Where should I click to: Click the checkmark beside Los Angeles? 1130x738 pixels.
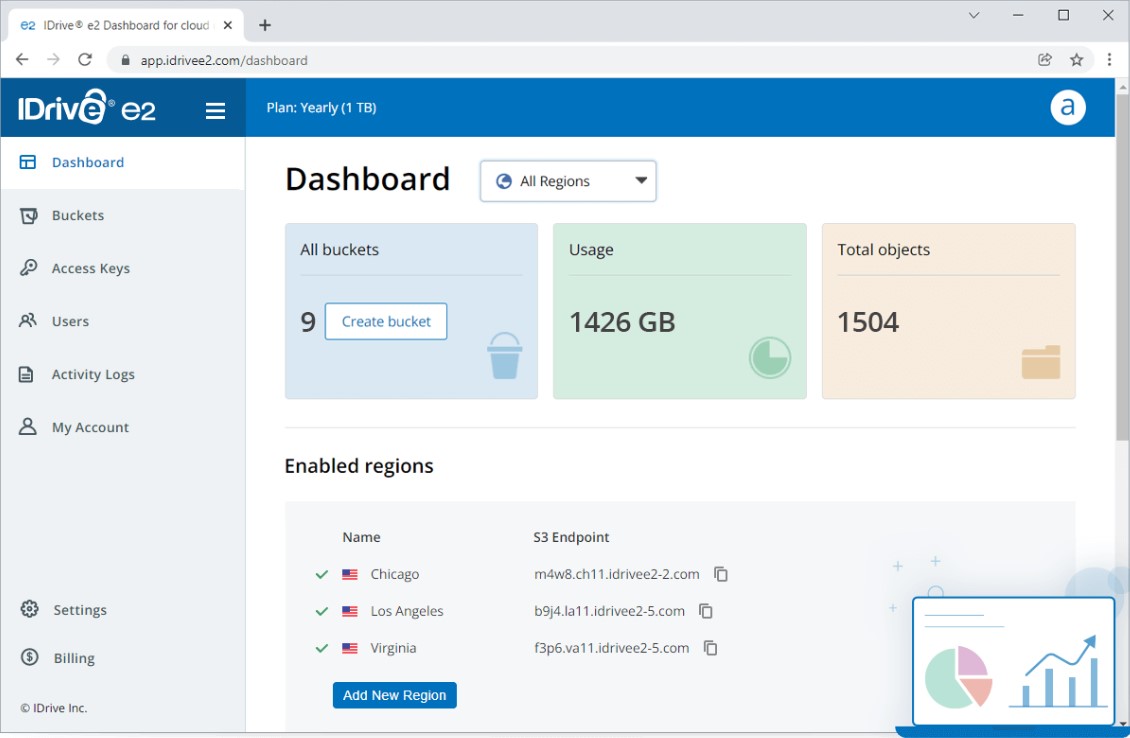point(321,611)
